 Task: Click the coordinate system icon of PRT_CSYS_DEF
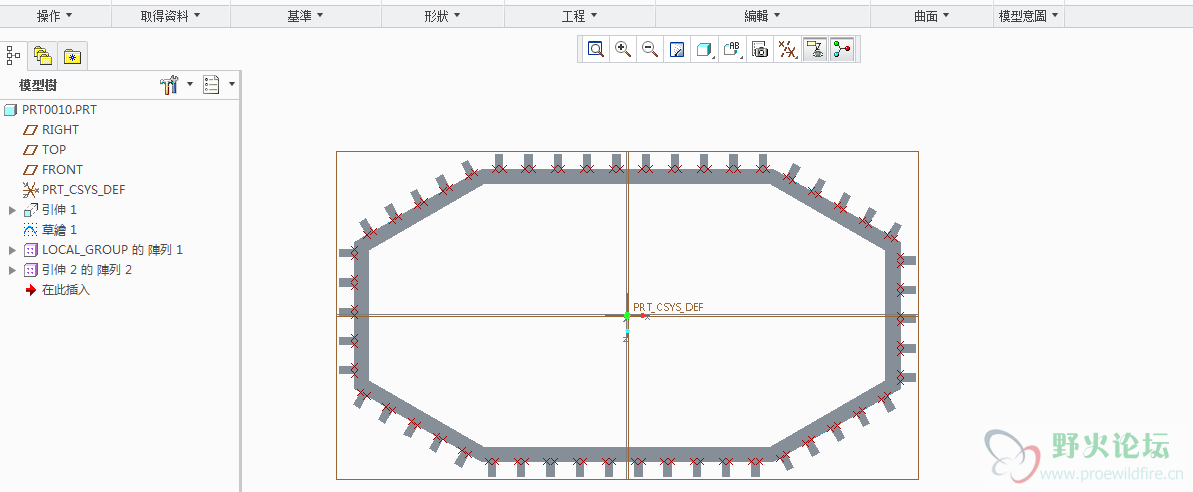(30, 189)
